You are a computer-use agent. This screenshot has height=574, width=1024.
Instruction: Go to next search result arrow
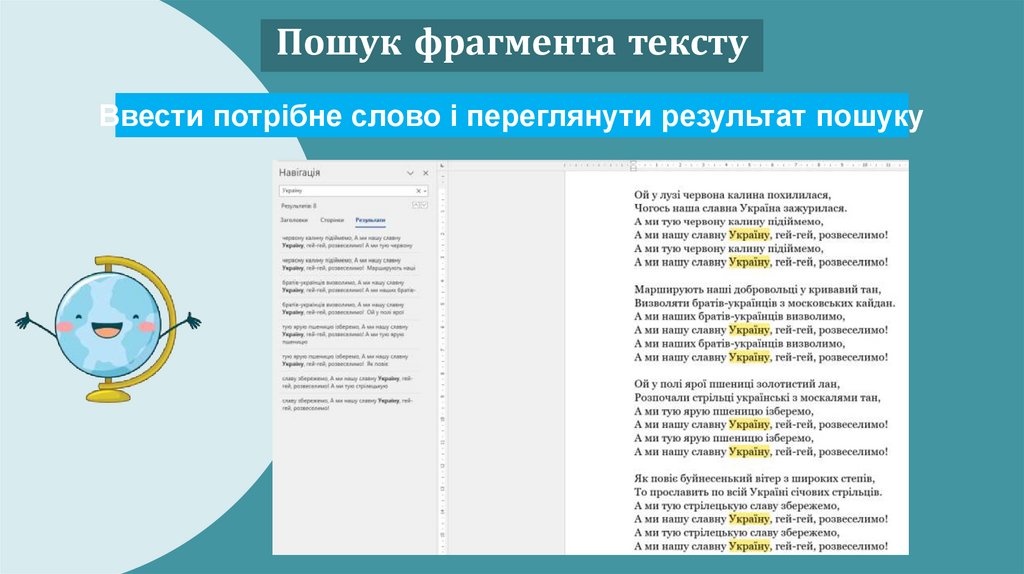tap(425, 205)
